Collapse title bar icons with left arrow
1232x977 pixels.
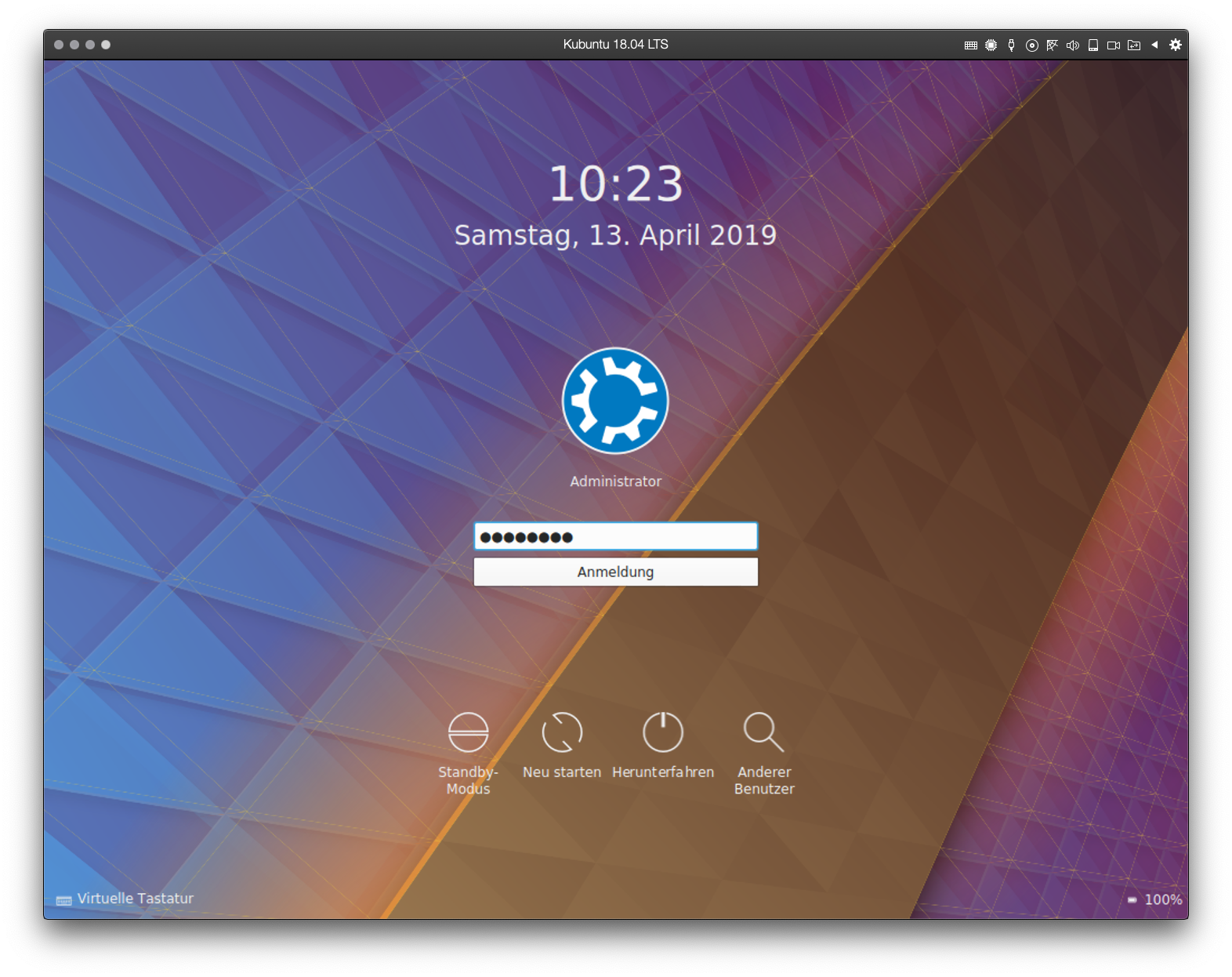[1154, 45]
